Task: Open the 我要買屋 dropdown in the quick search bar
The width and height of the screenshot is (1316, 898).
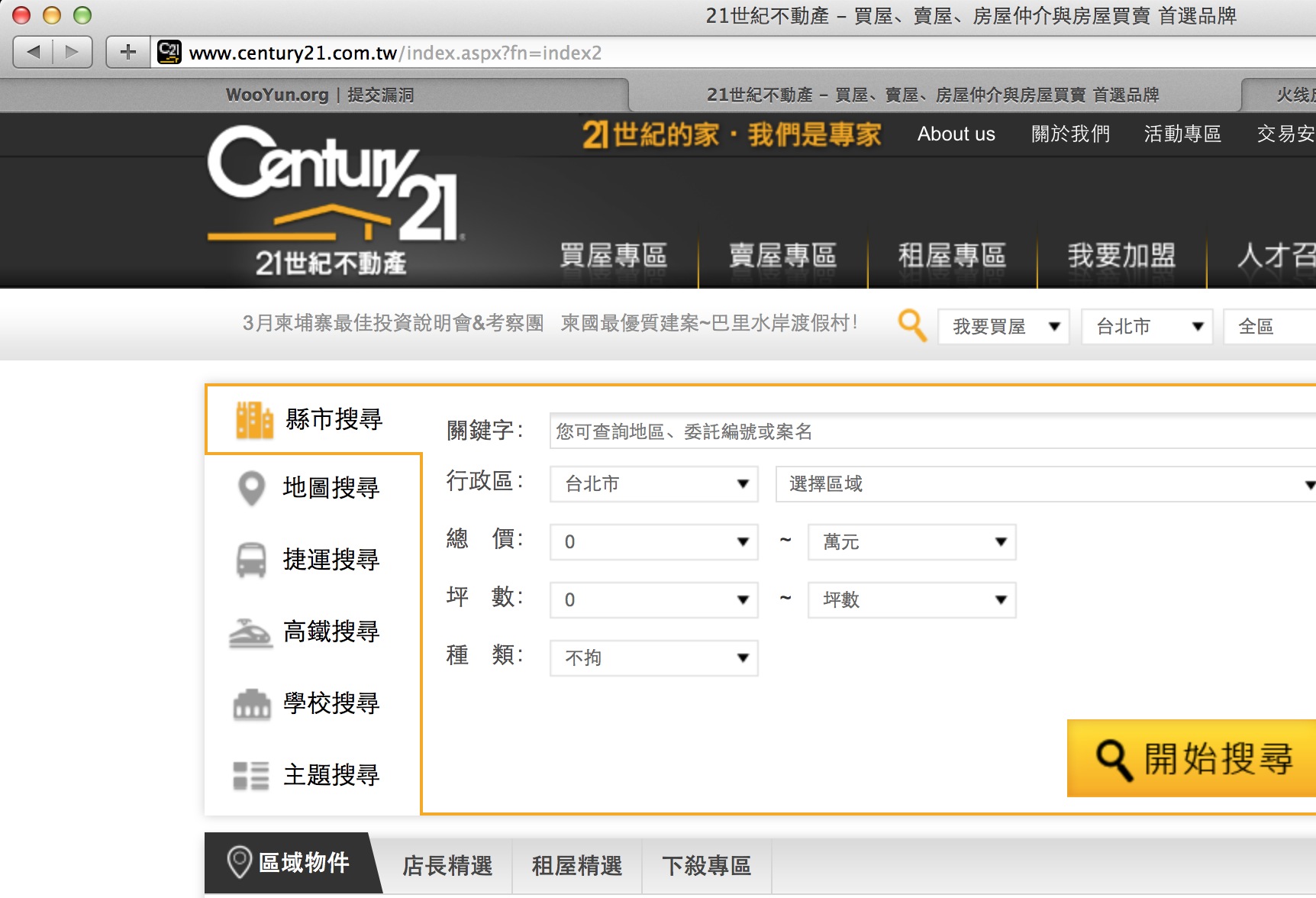Action: (x=1004, y=326)
